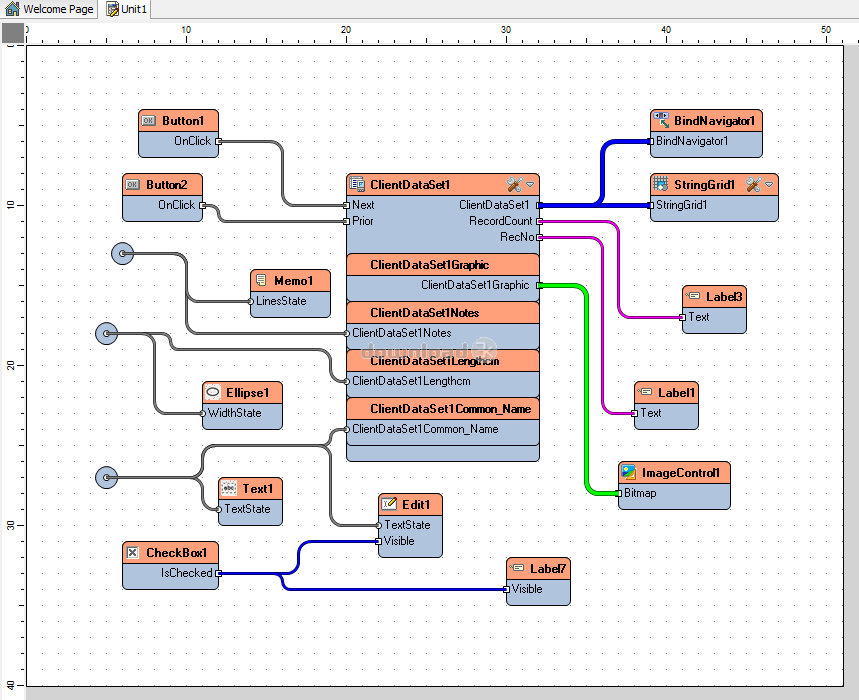Select the Button1 node header
Image resolution: width=859 pixels, height=700 pixels.
179,121
